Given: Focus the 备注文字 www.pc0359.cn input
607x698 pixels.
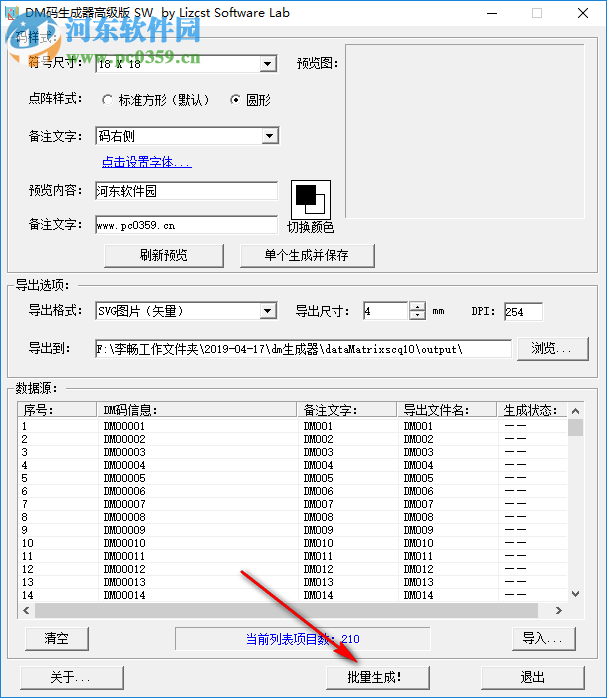Looking at the screenshot, I should (186, 225).
